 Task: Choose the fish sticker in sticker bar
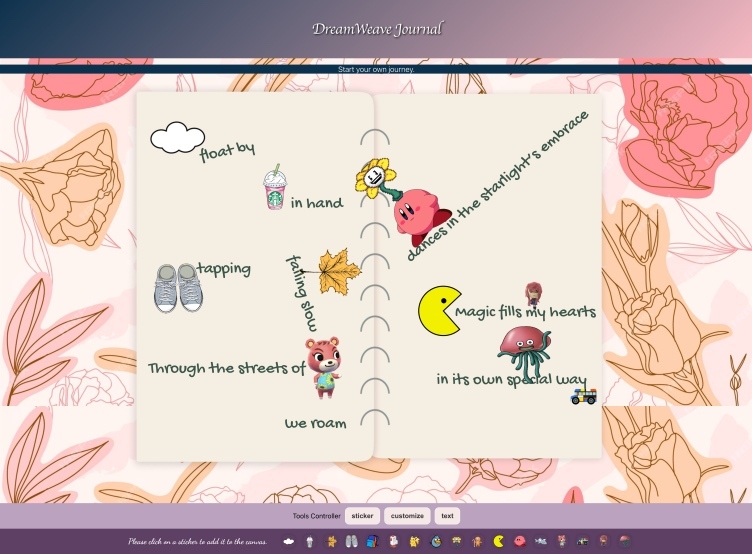540,542
